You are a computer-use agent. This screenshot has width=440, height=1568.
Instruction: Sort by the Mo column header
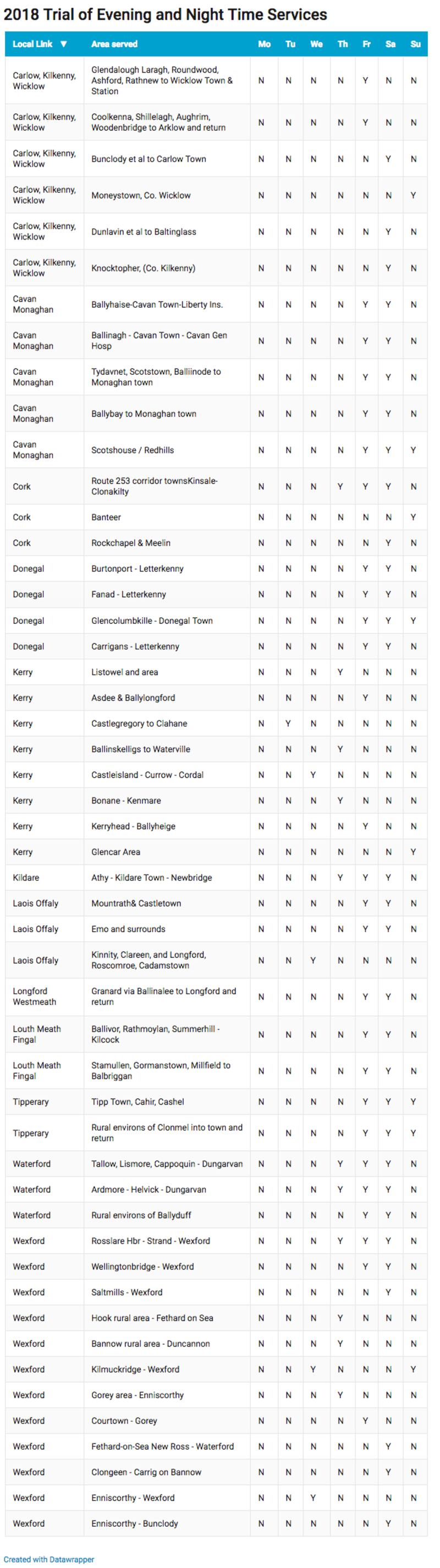tap(264, 45)
